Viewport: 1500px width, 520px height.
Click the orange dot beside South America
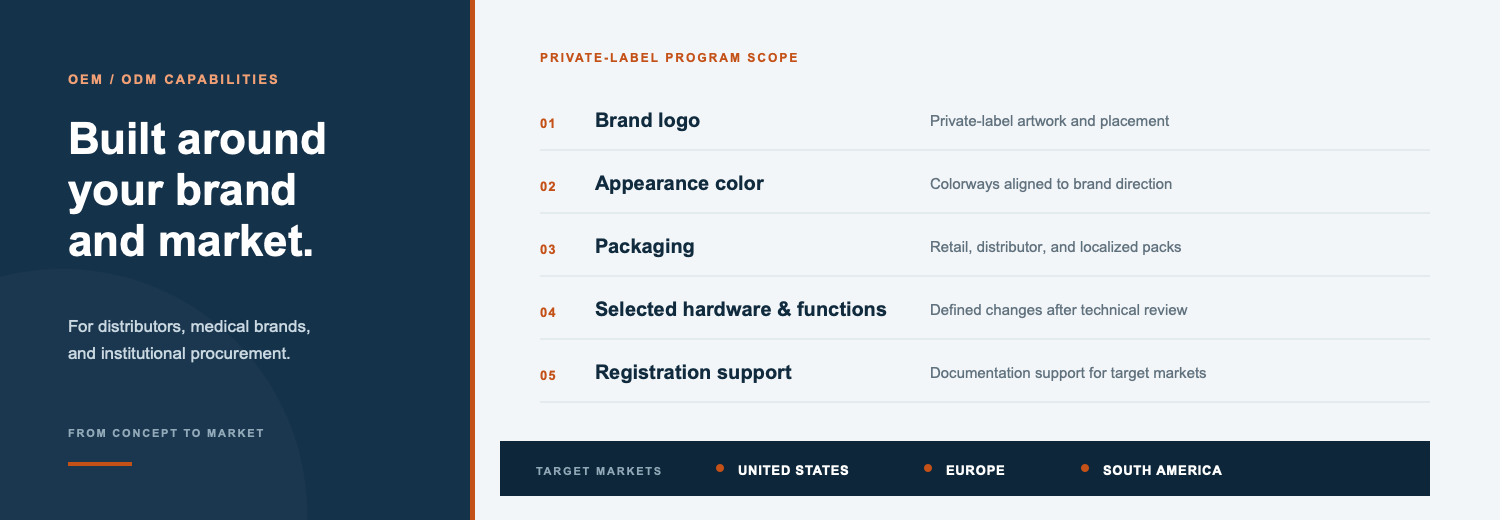(x=1085, y=468)
